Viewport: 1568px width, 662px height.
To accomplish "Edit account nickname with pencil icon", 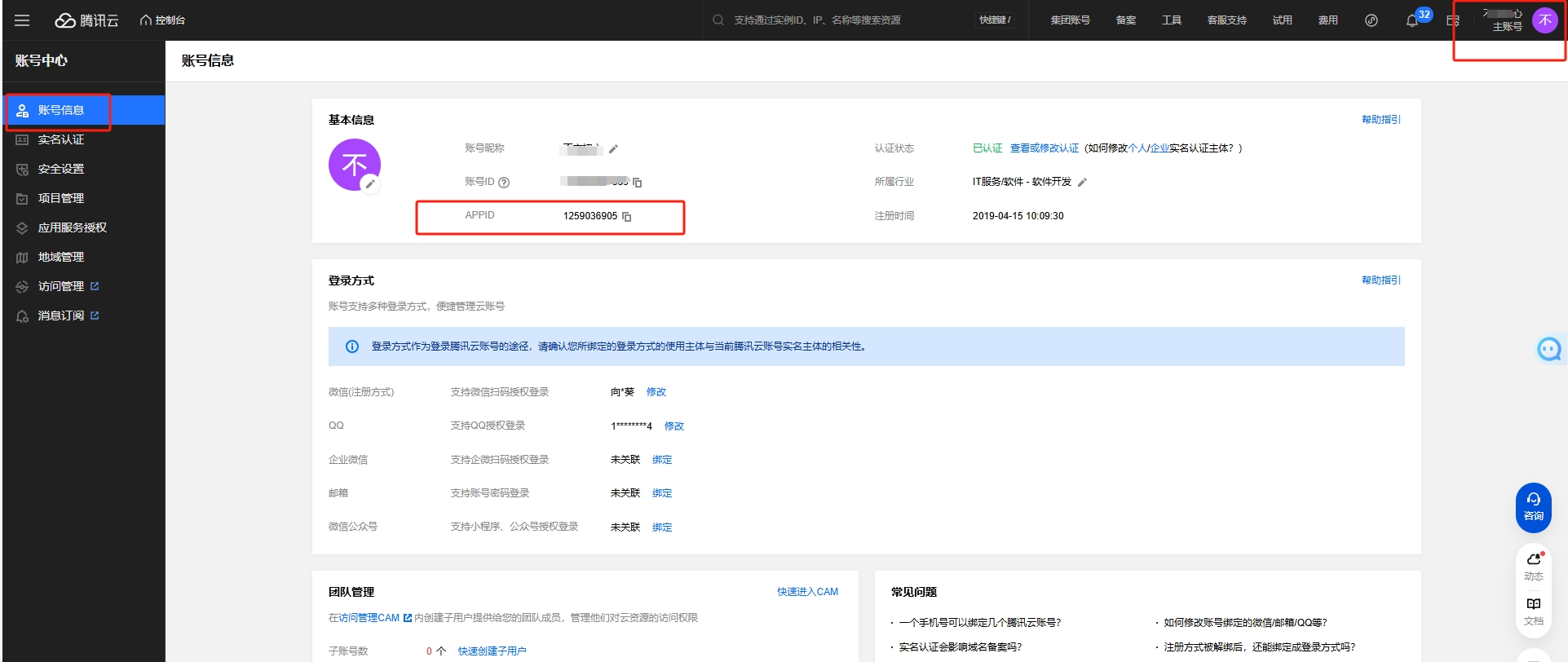I will 613,148.
